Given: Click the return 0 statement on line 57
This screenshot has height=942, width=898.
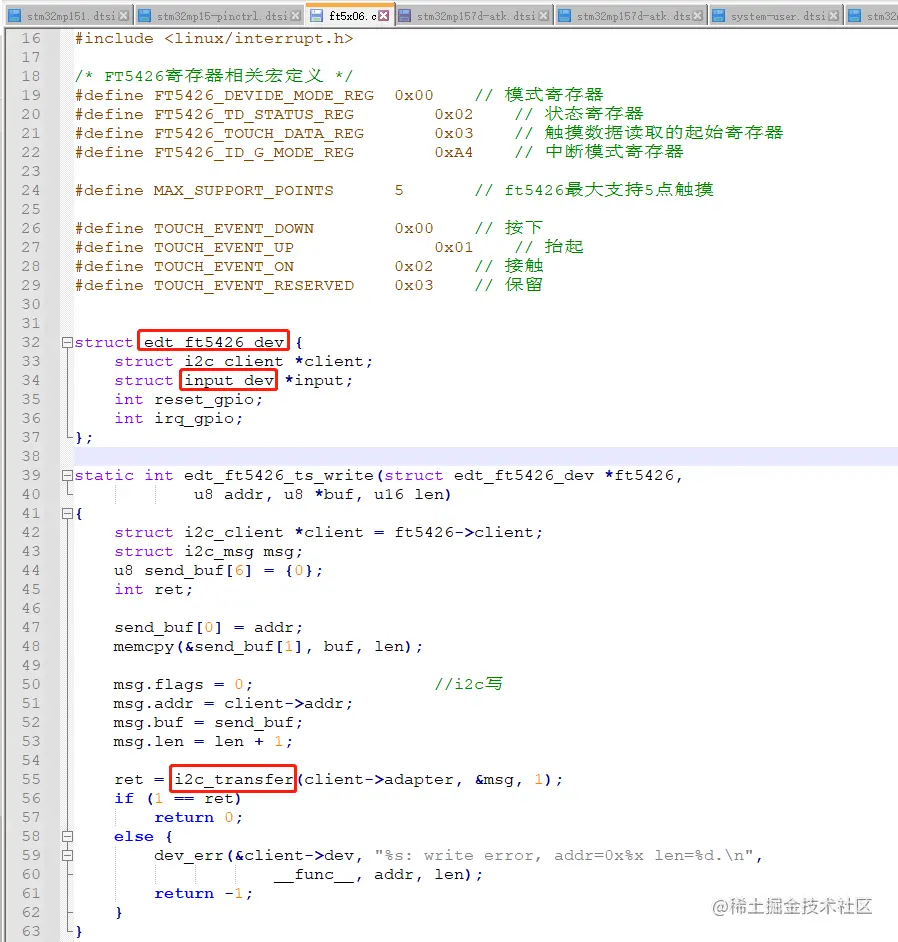Looking at the screenshot, I should coord(198,818).
